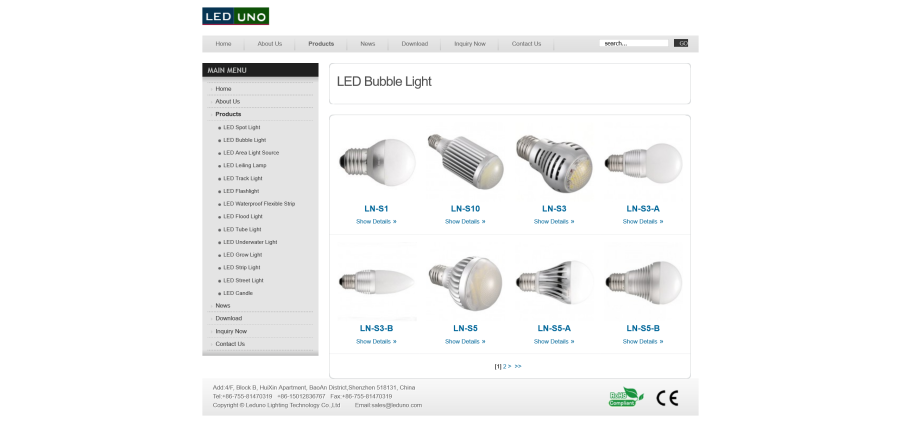Jump to last page with >> link
This screenshot has height=448, width=900.
pyautogui.click(x=518, y=366)
